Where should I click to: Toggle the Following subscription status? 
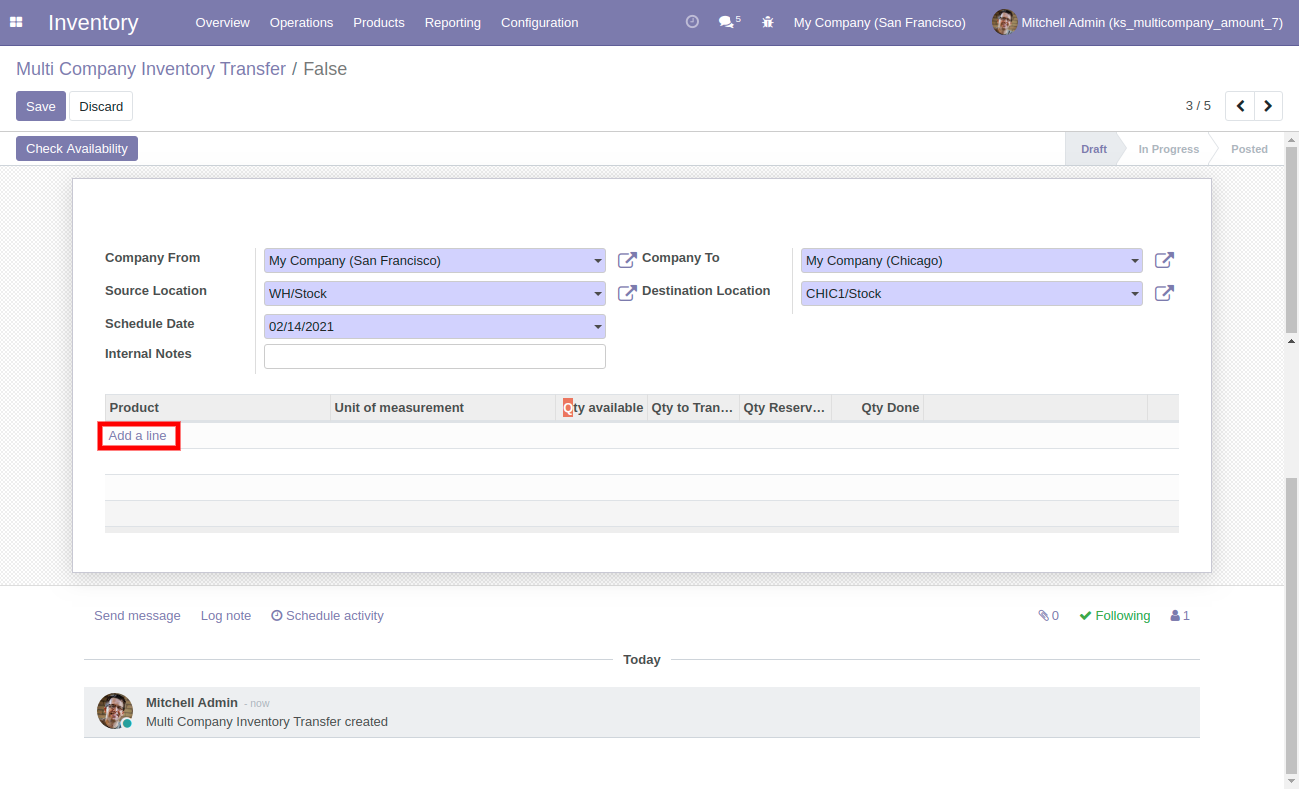click(1114, 616)
